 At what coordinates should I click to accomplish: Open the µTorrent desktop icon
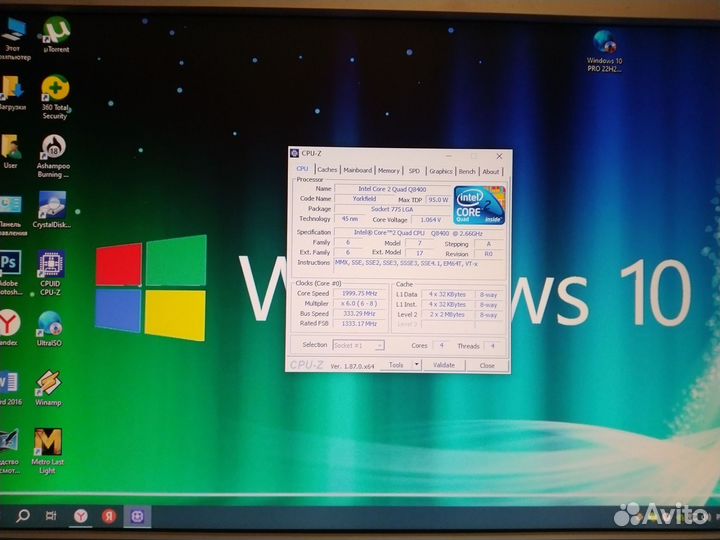point(56,35)
